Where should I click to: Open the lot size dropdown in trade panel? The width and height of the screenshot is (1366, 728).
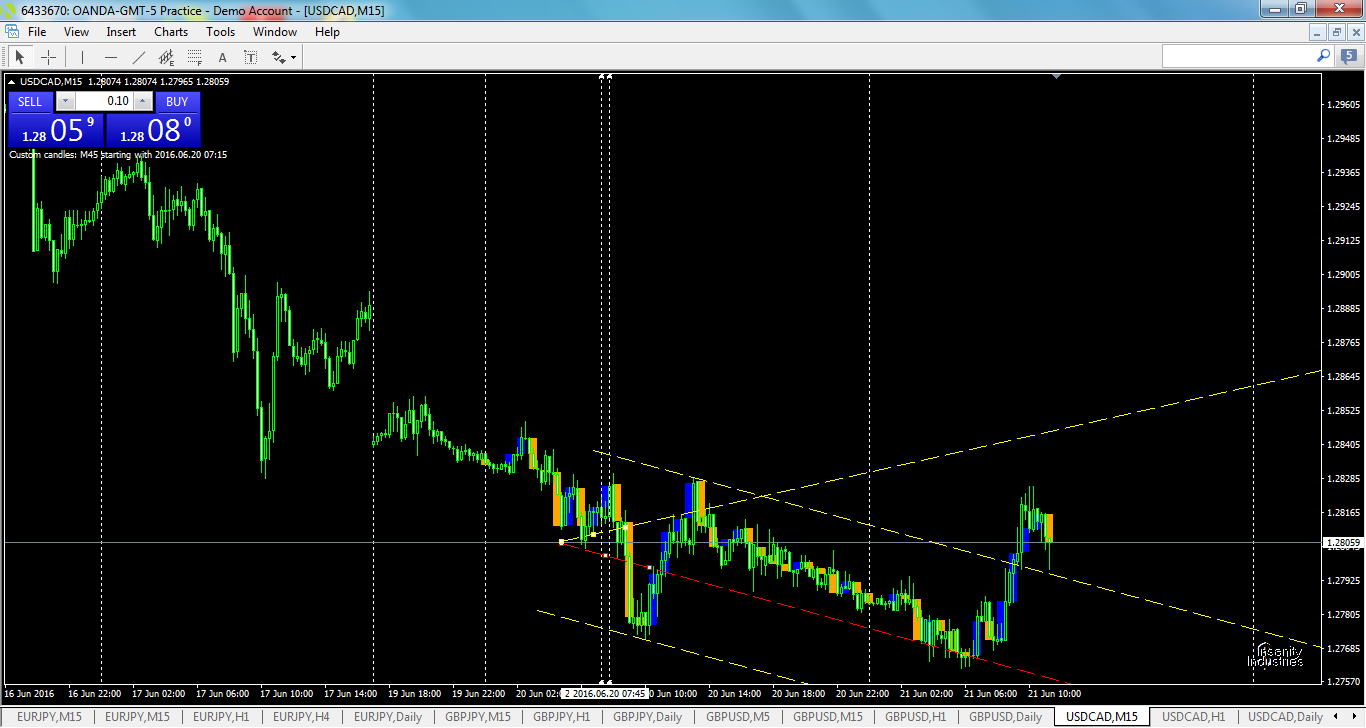coord(64,101)
